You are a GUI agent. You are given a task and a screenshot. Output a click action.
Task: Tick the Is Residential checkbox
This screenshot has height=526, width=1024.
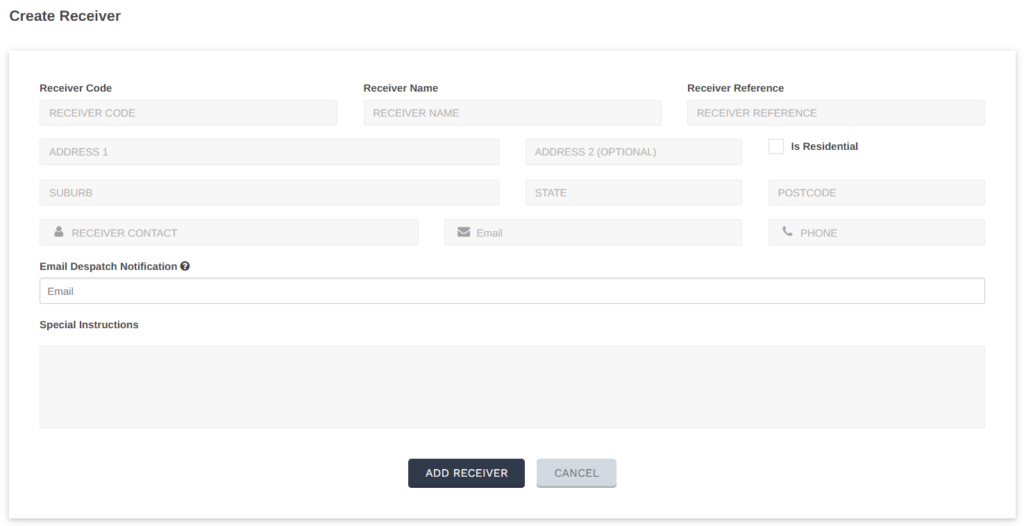[776, 146]
